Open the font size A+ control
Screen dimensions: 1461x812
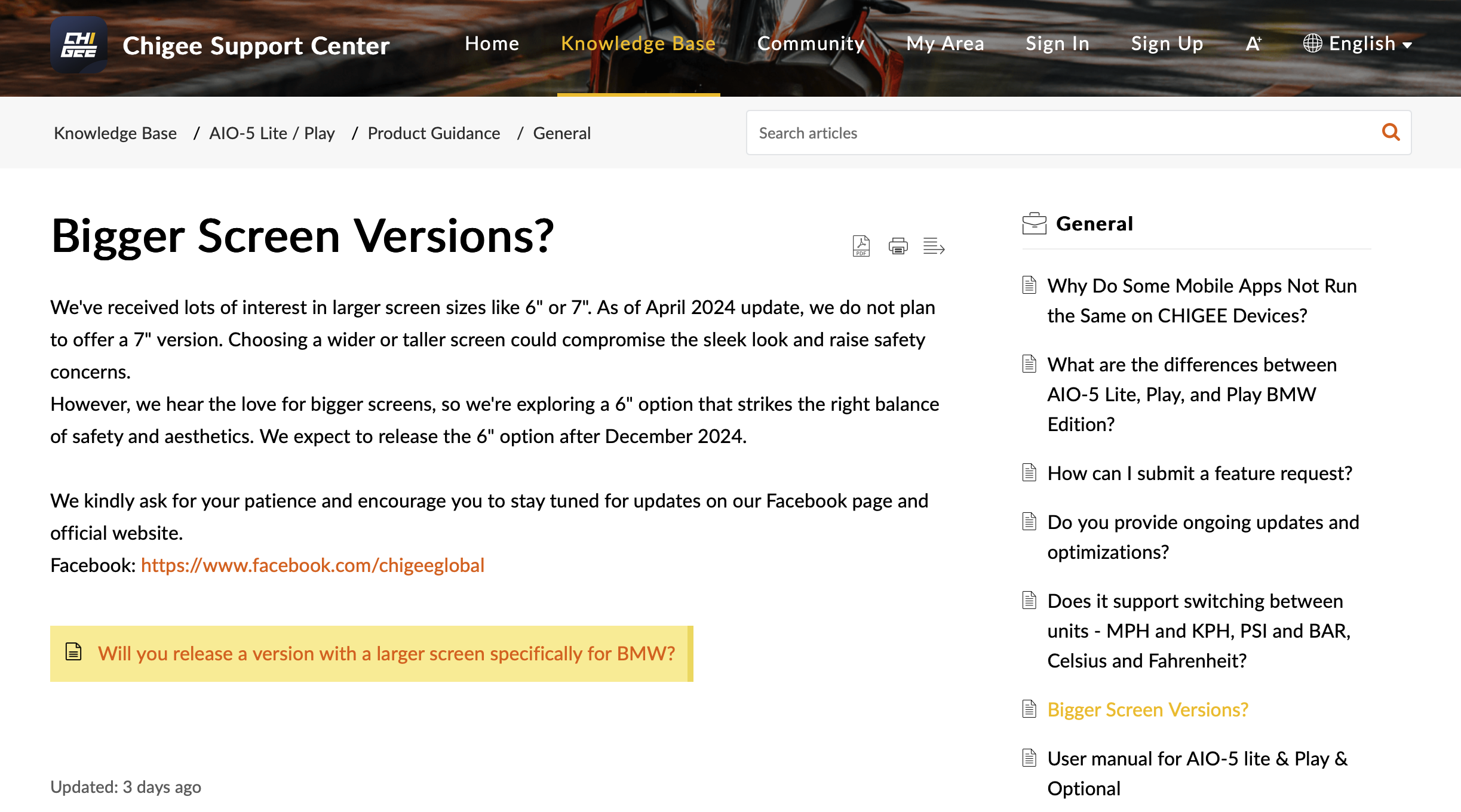(x=1253, y=44)
